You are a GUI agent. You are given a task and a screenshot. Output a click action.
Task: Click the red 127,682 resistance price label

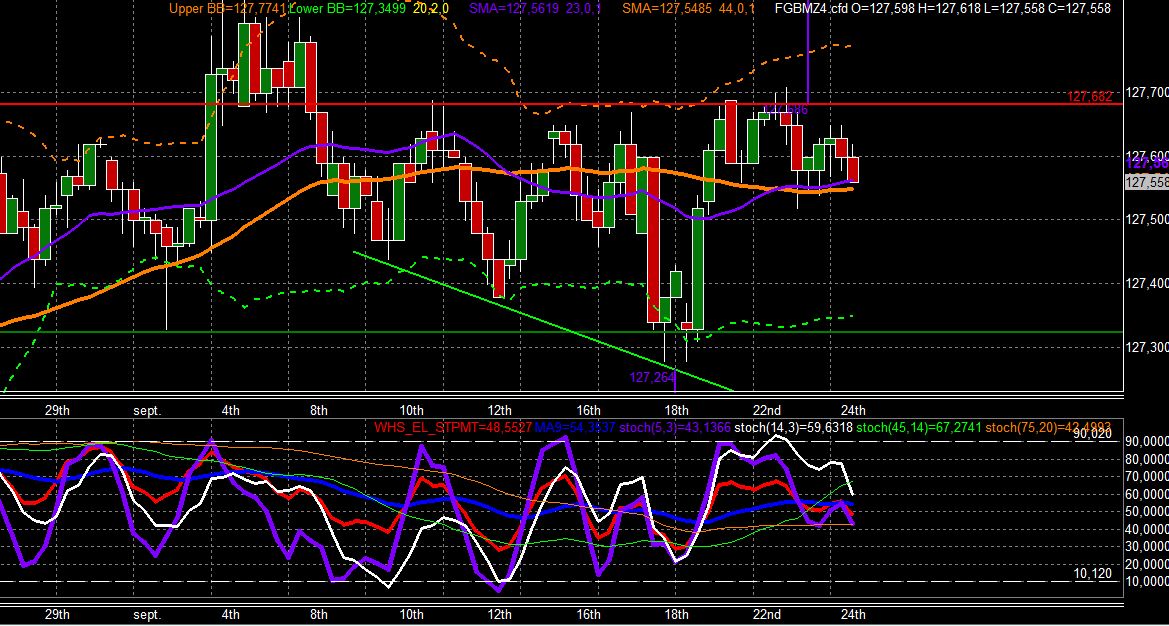(x=1089, y=97)
